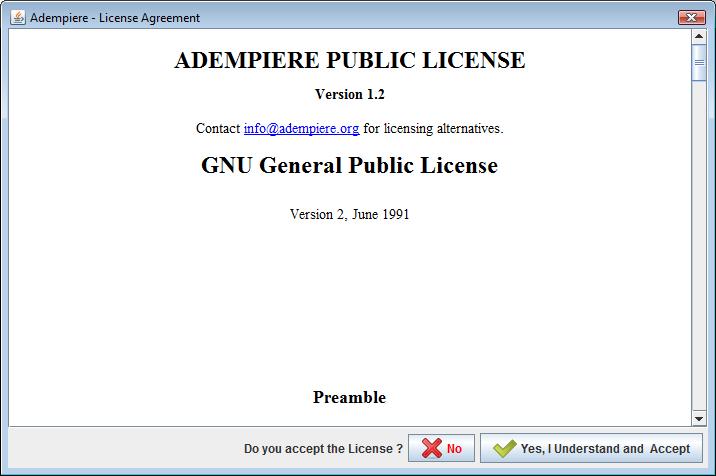The image size is (716, 476).
Task: Close the License Agreement window
Action: coord(691,17)
